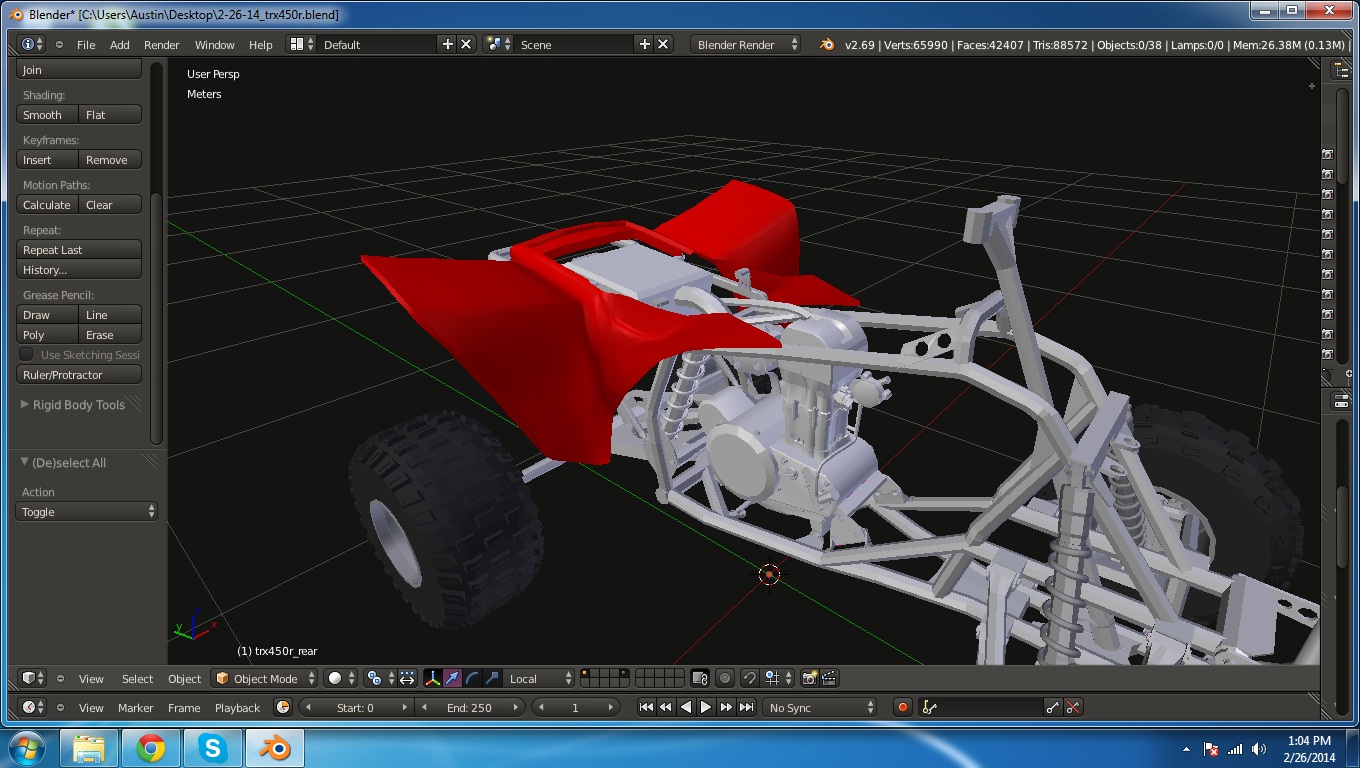Viewport: 1360px width, 768px height.
Task: Toggle use preview range clock icon
Action: point(283,707)
